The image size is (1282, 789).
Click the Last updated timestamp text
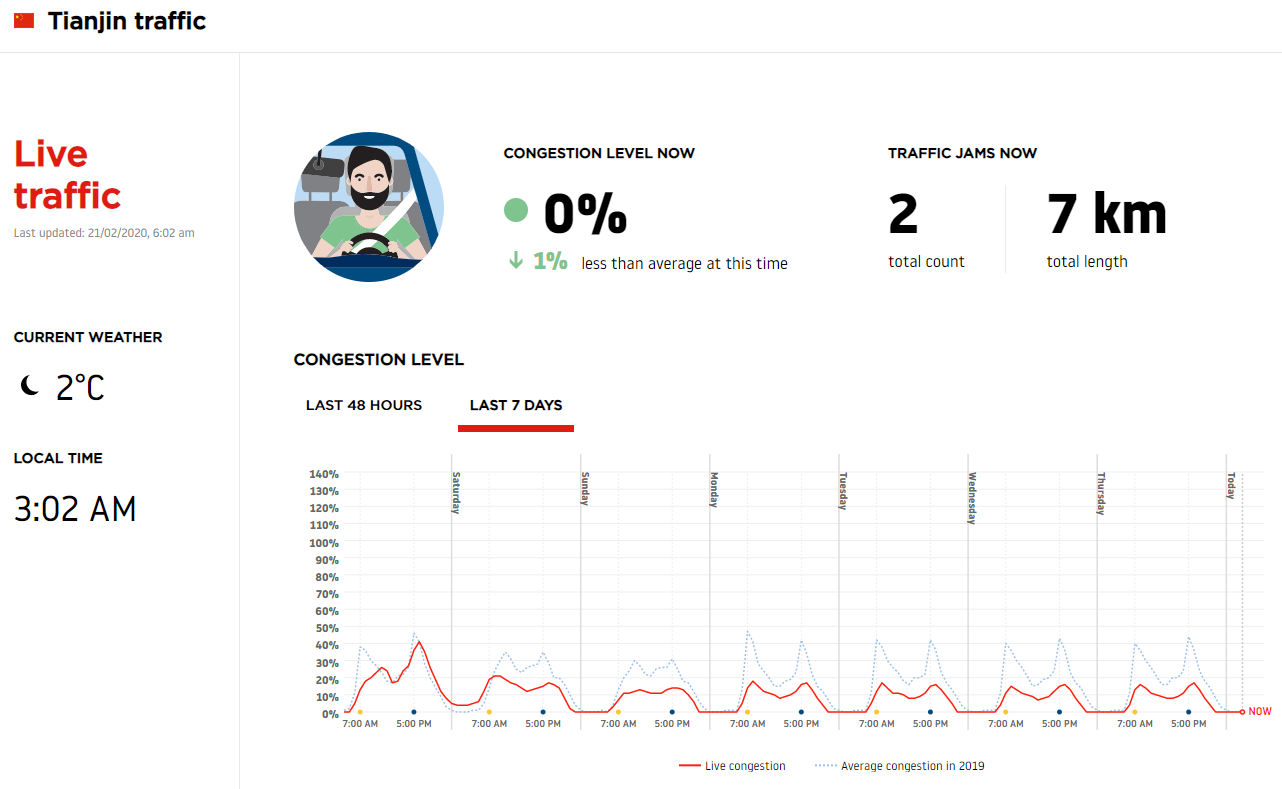click(x=104, y=233)
